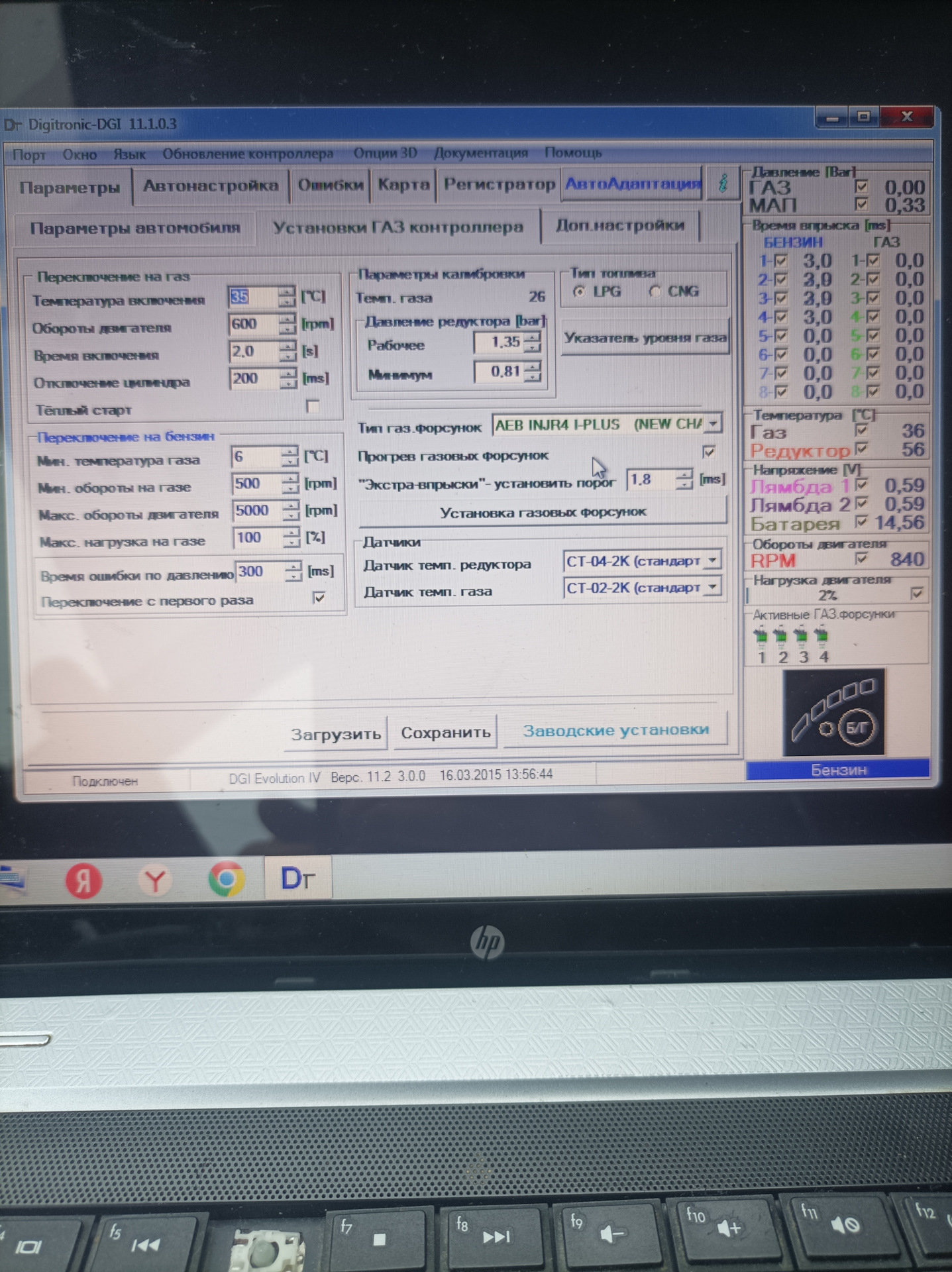Switch to the Ошибки tab
Viewport: 952px width, 1272px height.
coord(331,185)
